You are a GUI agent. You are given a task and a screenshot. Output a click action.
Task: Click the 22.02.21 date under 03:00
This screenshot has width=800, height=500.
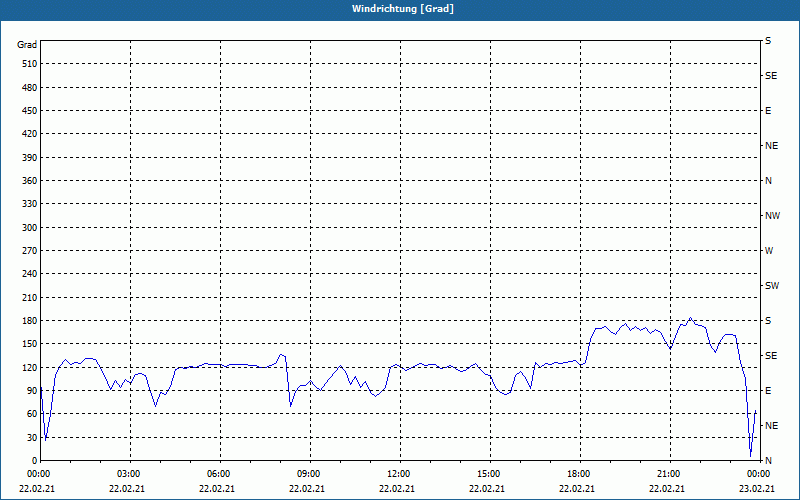tap(127, 488)
